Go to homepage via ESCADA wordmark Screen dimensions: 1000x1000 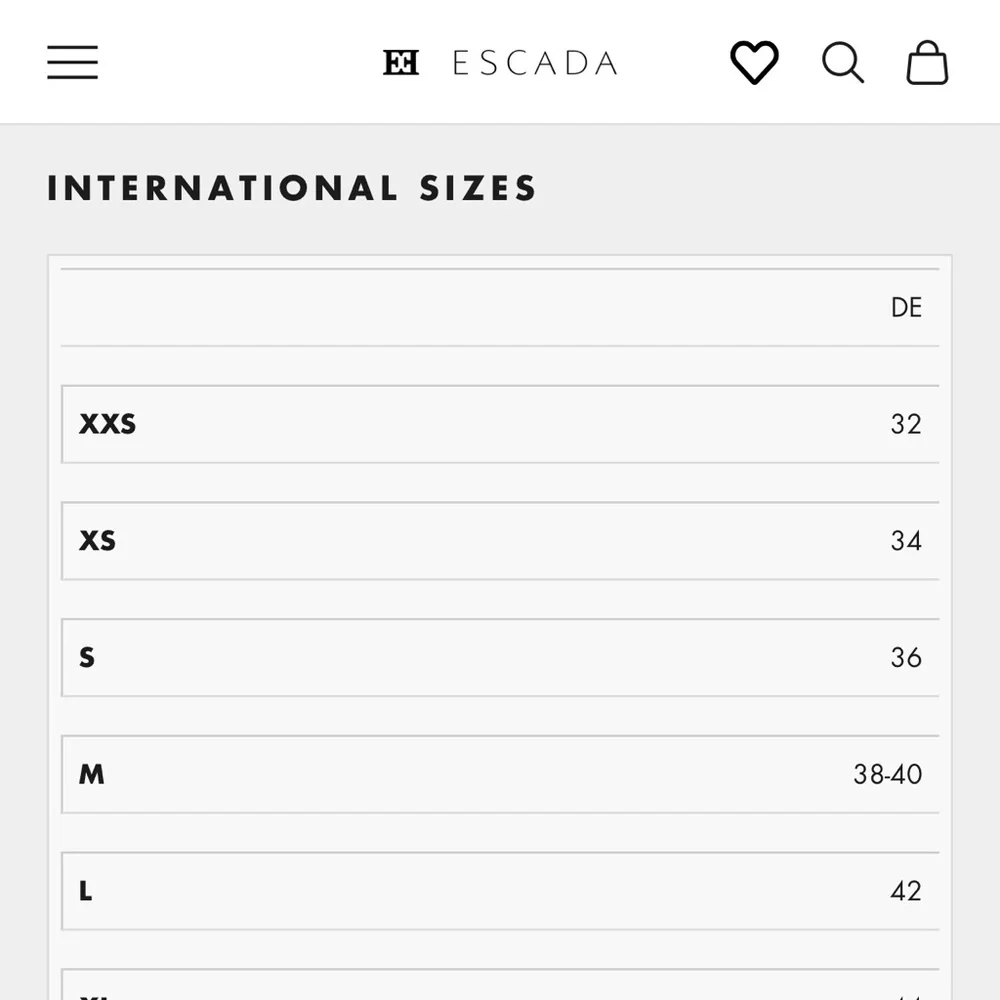(x=535, y=63)
